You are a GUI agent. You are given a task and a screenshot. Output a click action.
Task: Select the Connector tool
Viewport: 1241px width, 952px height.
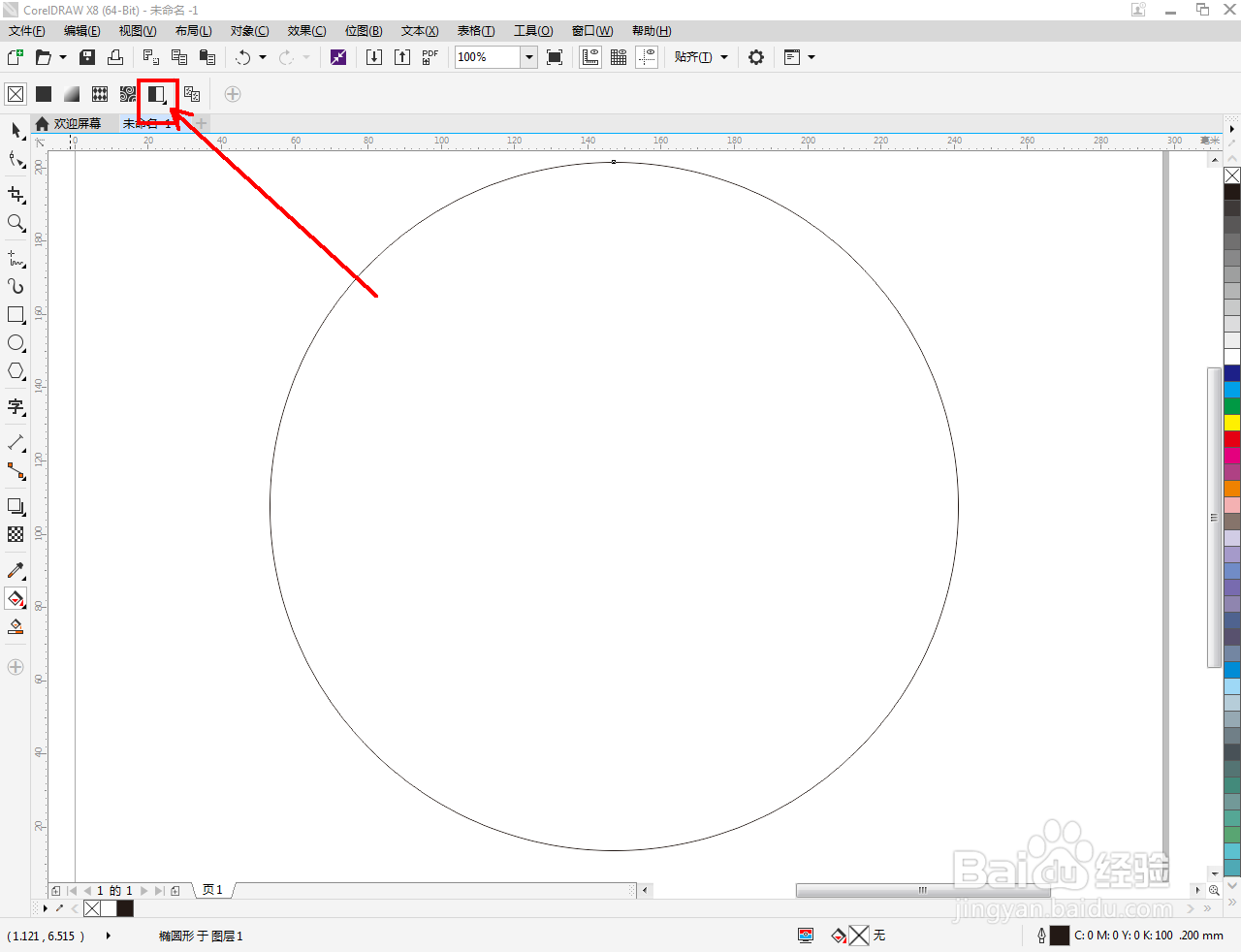tap(16, 471)
